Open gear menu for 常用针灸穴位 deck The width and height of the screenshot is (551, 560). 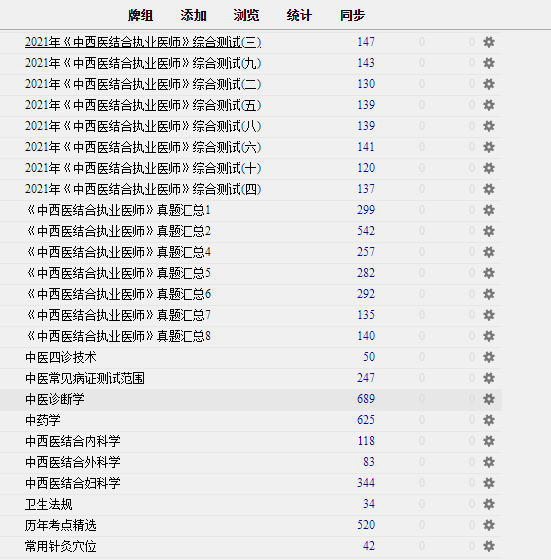click(489, 546)
